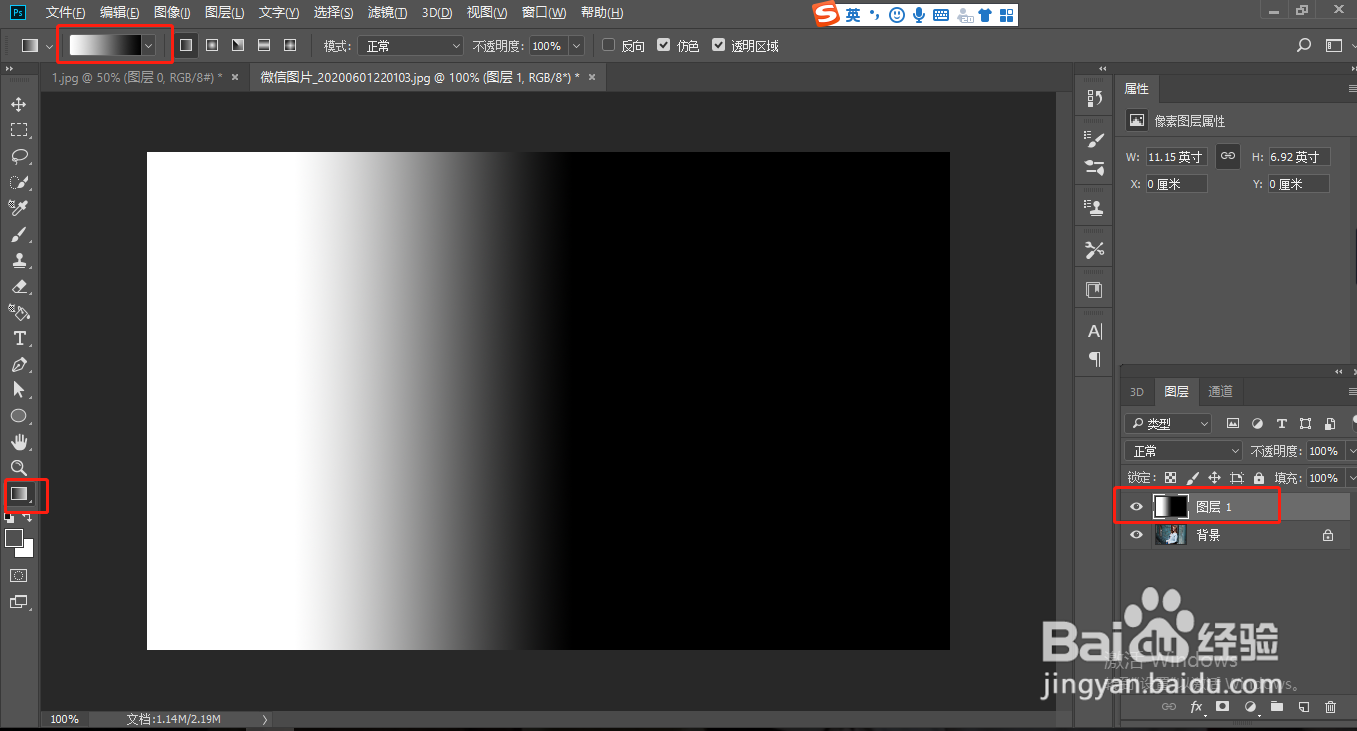Open the 滤镜 menu

[388, 13]
